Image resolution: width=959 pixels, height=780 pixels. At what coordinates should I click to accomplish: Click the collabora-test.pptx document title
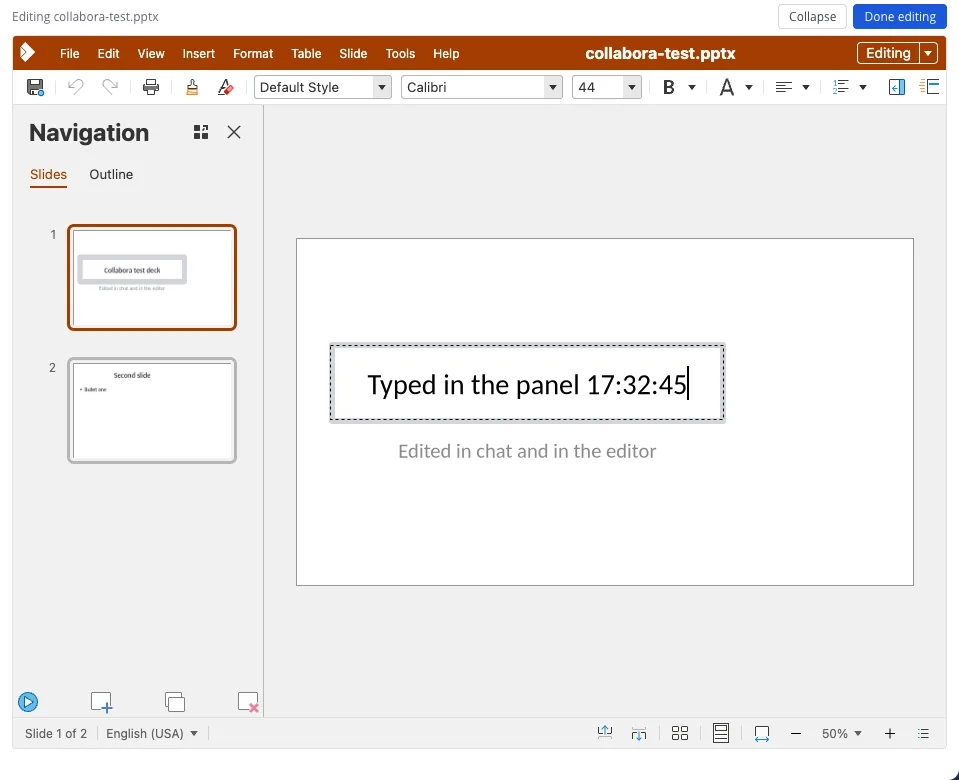tap(660, 54)
